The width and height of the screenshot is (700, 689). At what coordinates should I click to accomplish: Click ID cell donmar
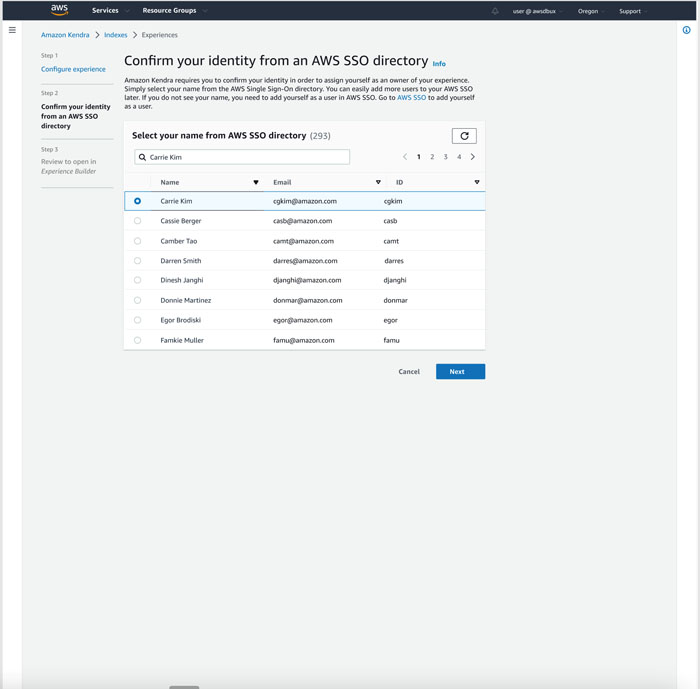(396, 300)
